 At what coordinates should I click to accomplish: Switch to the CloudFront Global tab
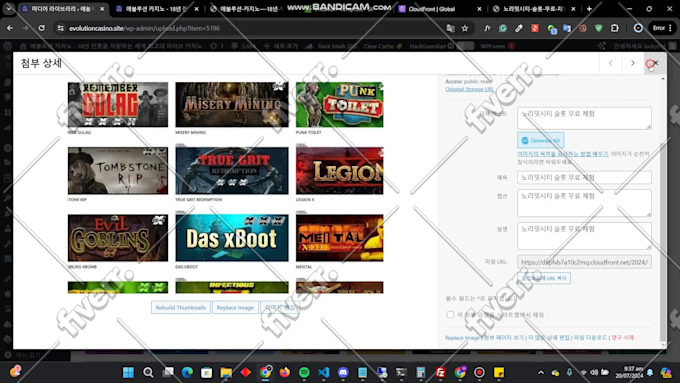(x=440, y=9)
